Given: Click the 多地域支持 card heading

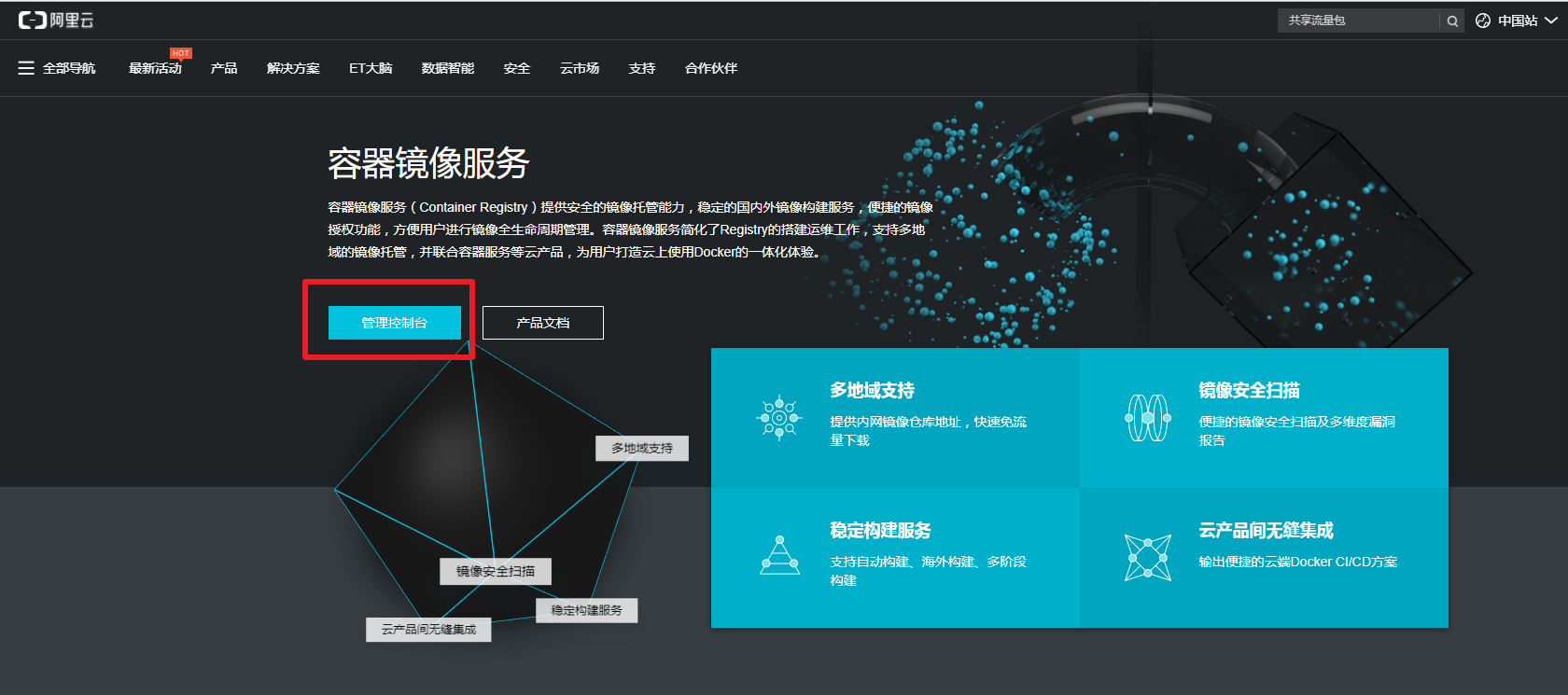Looking at the screenshot, I should [x=873, y=390].
